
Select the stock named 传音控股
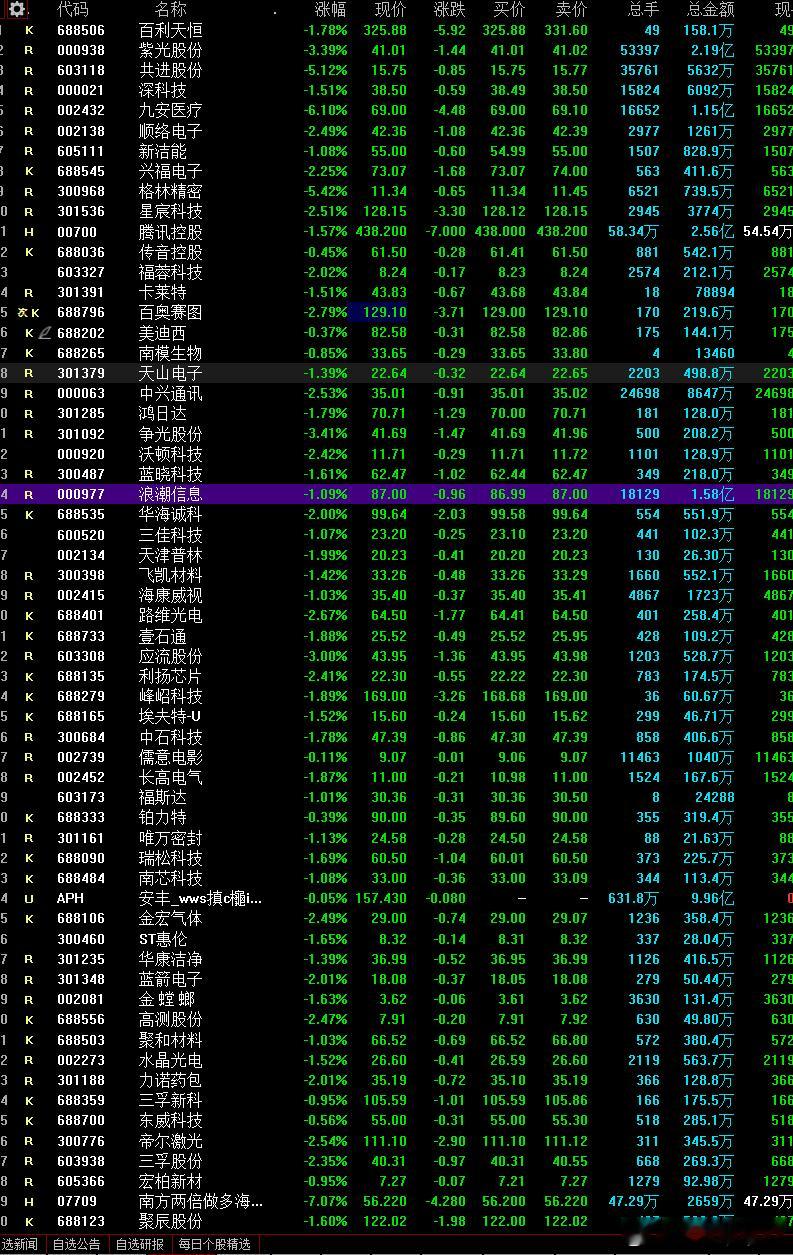pos(170,252)
